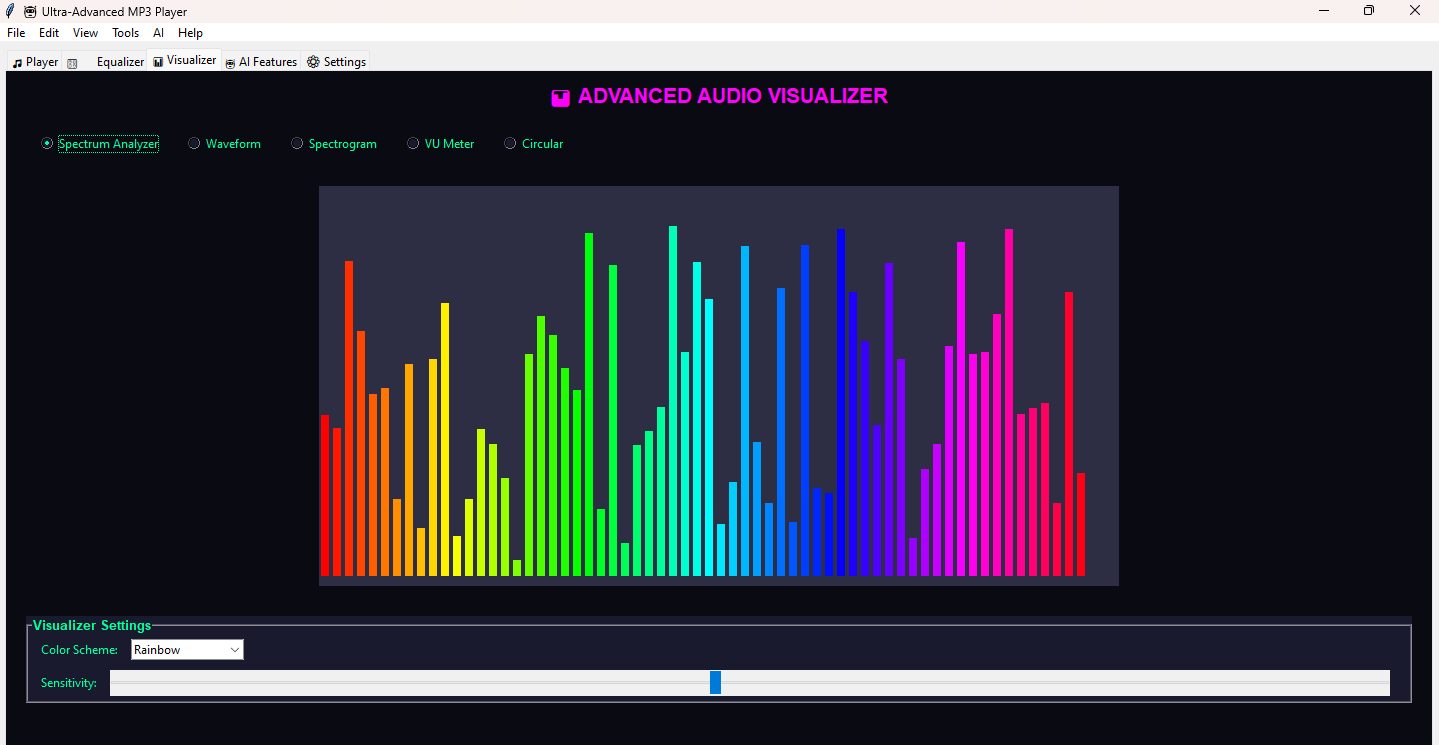Image resolution: width=1439 pixels, height=745 pixels.
Task: Click the music note icon on Player tab
Action: coord(17,62)
